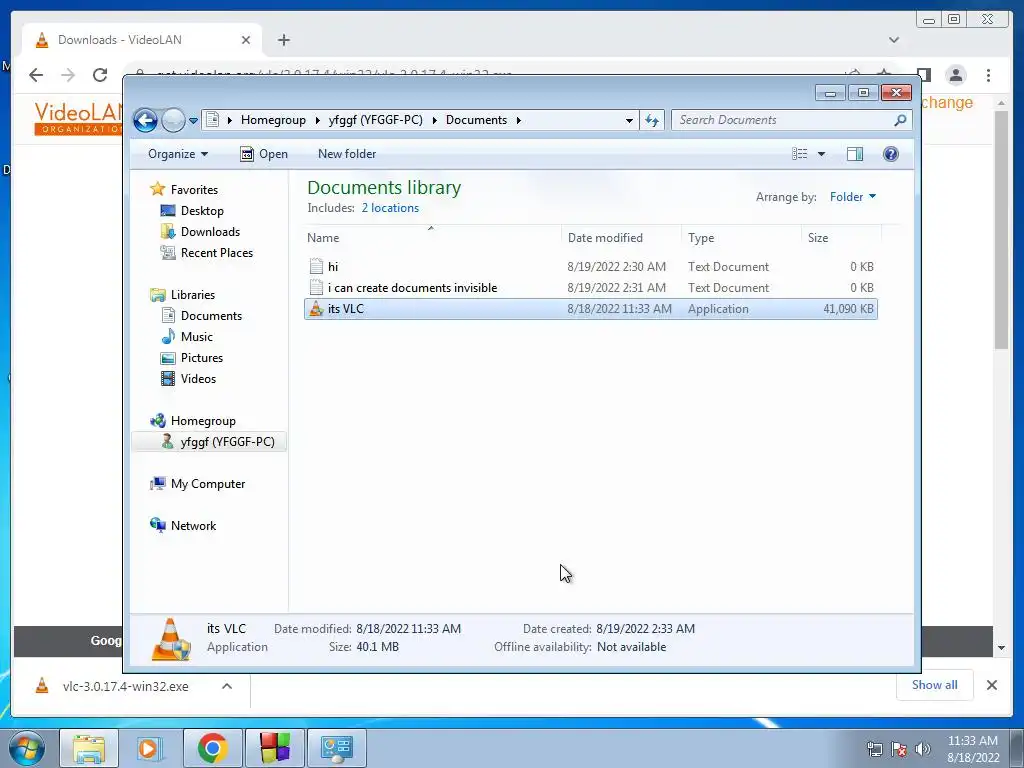The width and height of the screenshot is (1024, 768).
Task: Click Open in the Explorer toolbar
Action: click(x=264, y=154)
